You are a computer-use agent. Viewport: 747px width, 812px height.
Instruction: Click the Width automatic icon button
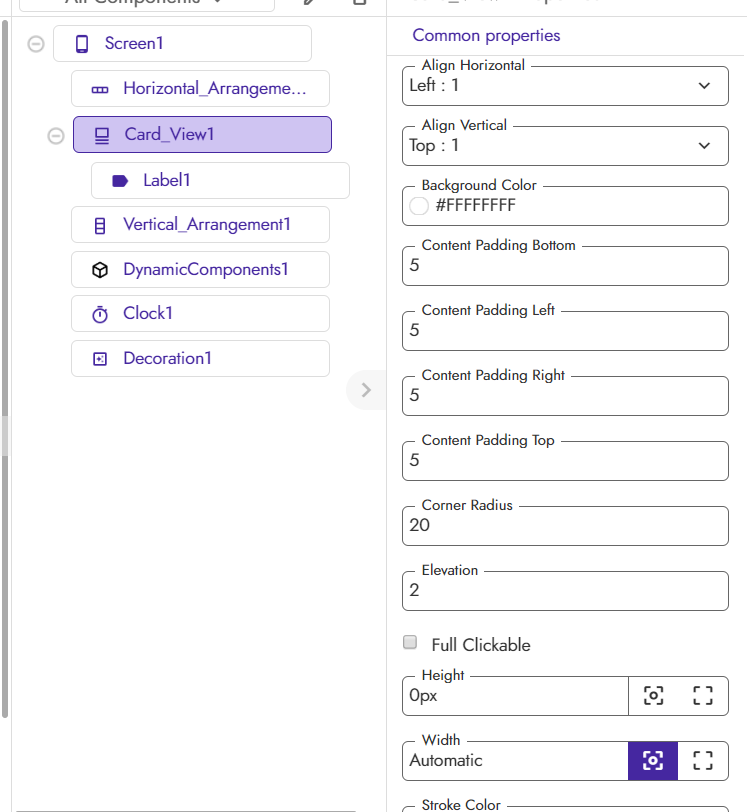[x=653, y=761]
